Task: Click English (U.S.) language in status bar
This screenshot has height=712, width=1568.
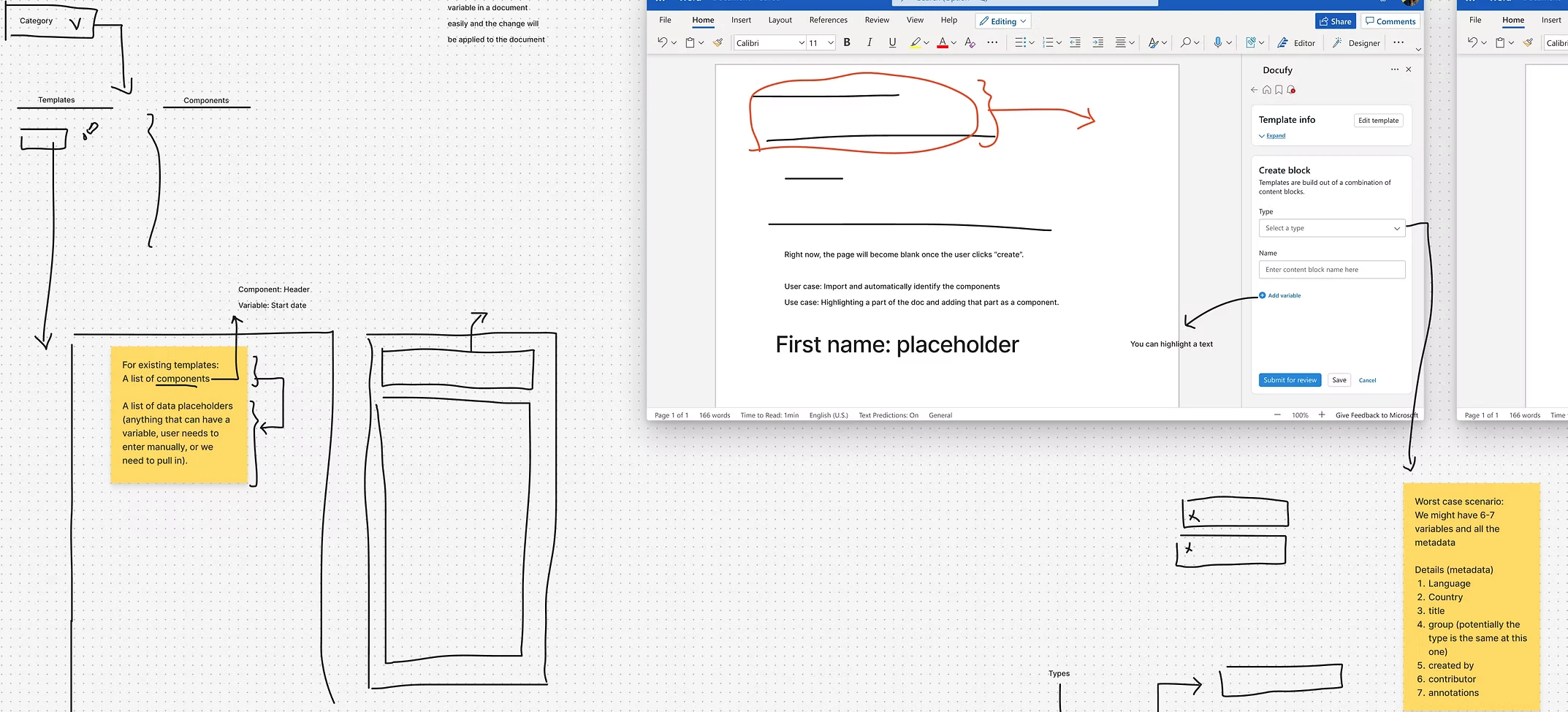Action: tap(829, 415)
